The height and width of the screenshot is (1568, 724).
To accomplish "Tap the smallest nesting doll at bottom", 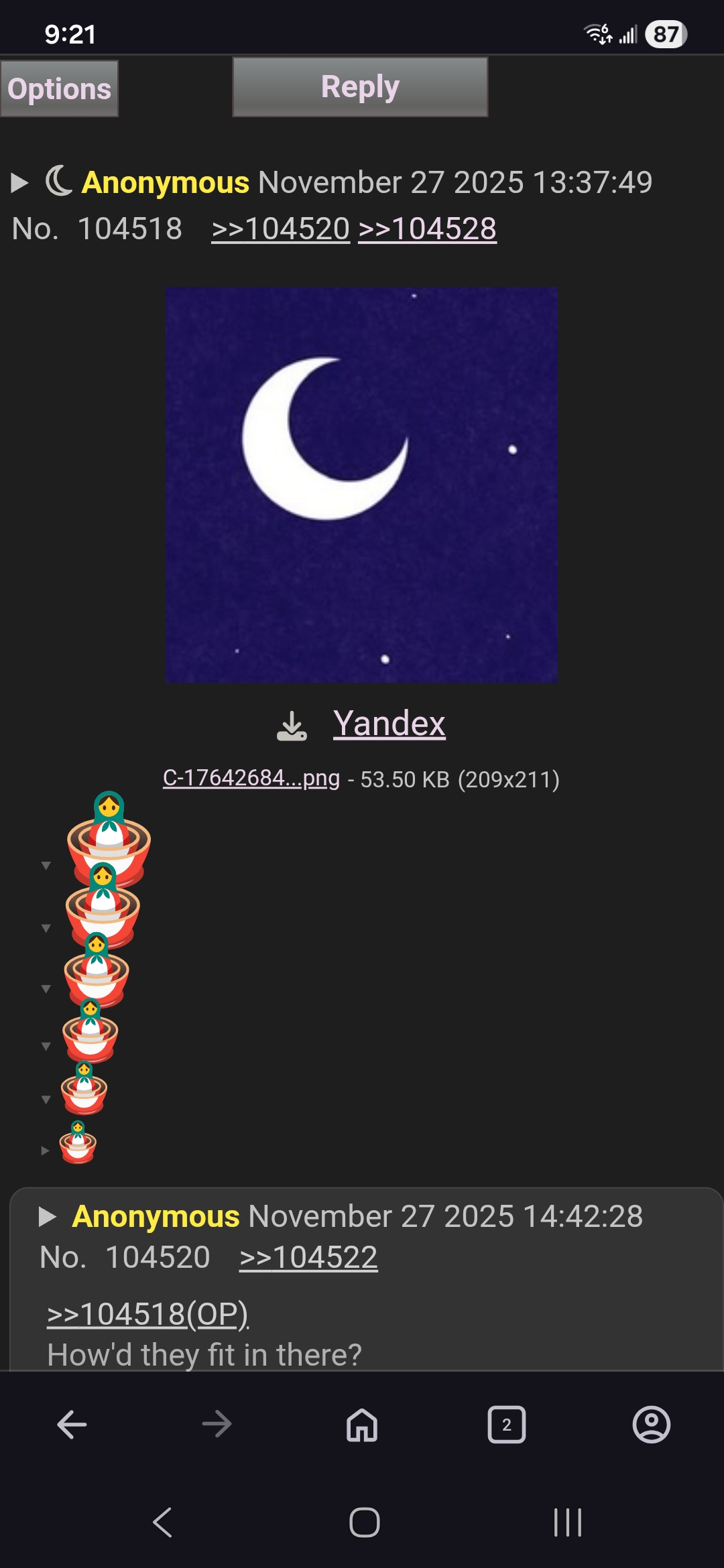I will pos(78,1142).
